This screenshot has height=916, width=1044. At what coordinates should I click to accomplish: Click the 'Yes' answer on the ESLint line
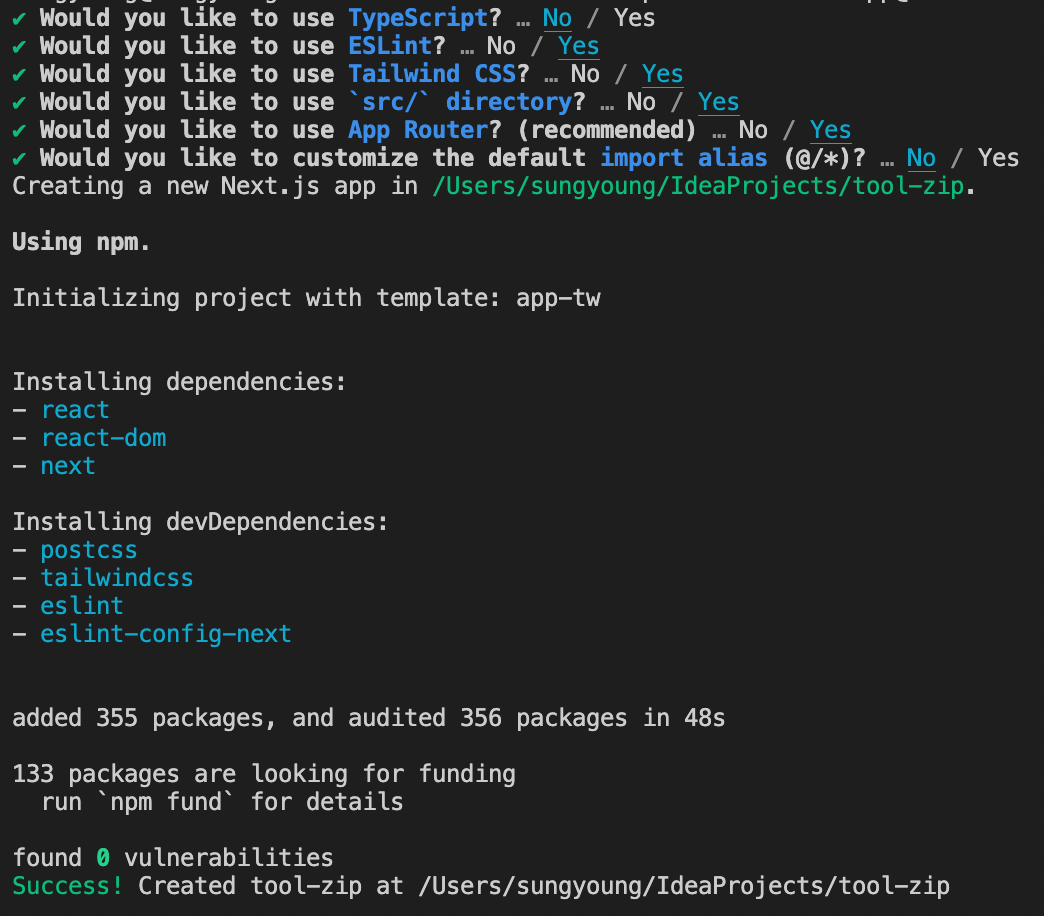point(579,46)
